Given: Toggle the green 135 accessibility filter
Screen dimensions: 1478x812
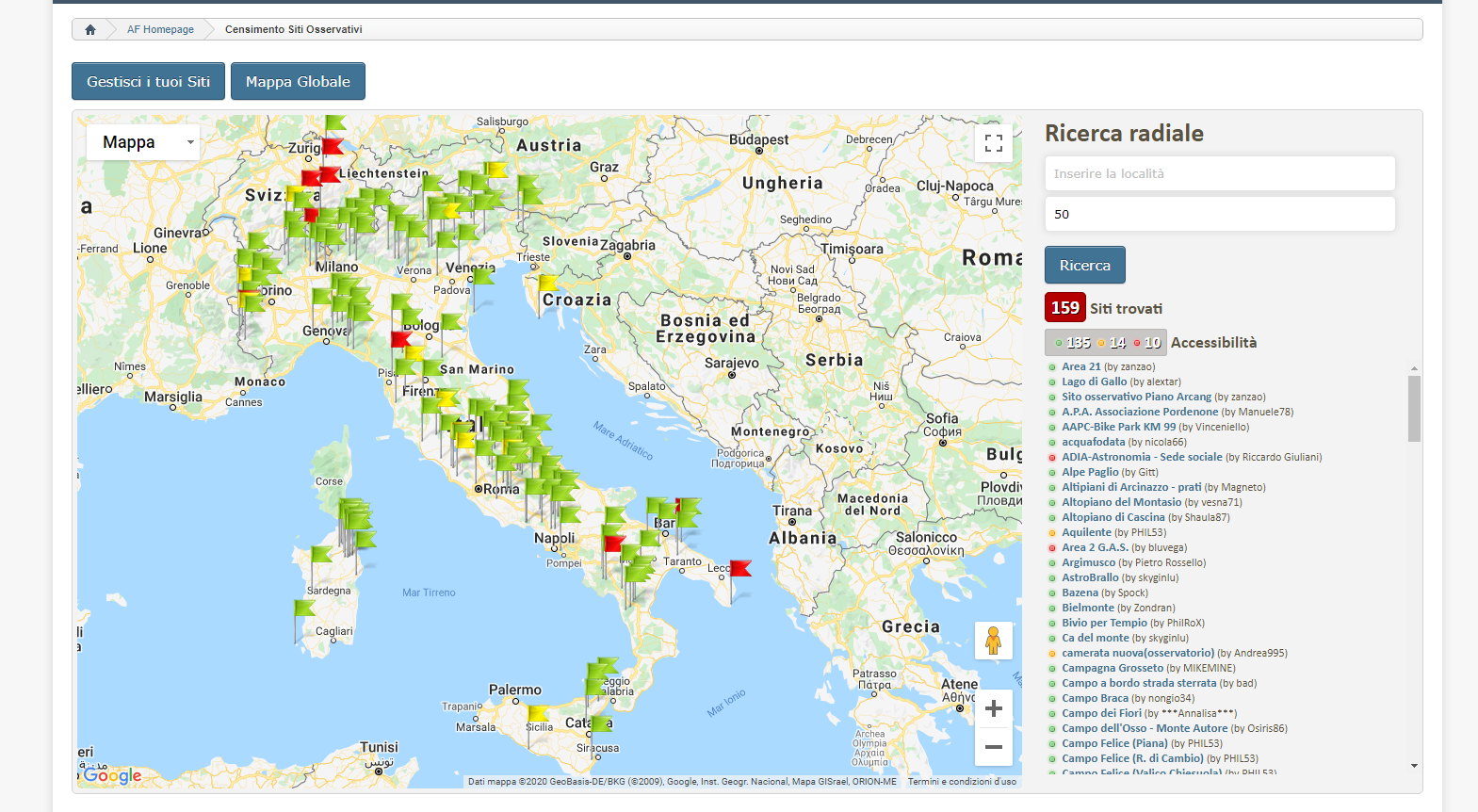Looking at the screenshot, I should click(1073, 343).
